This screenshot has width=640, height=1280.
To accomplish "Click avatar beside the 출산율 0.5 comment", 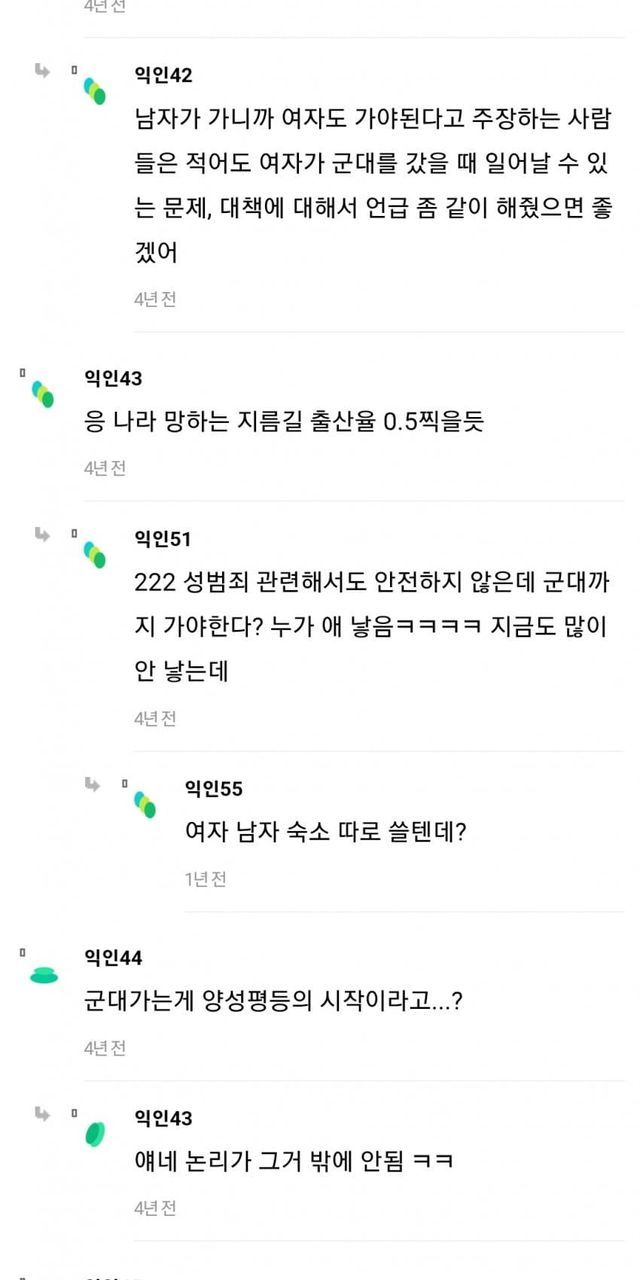I will (43, 394).
